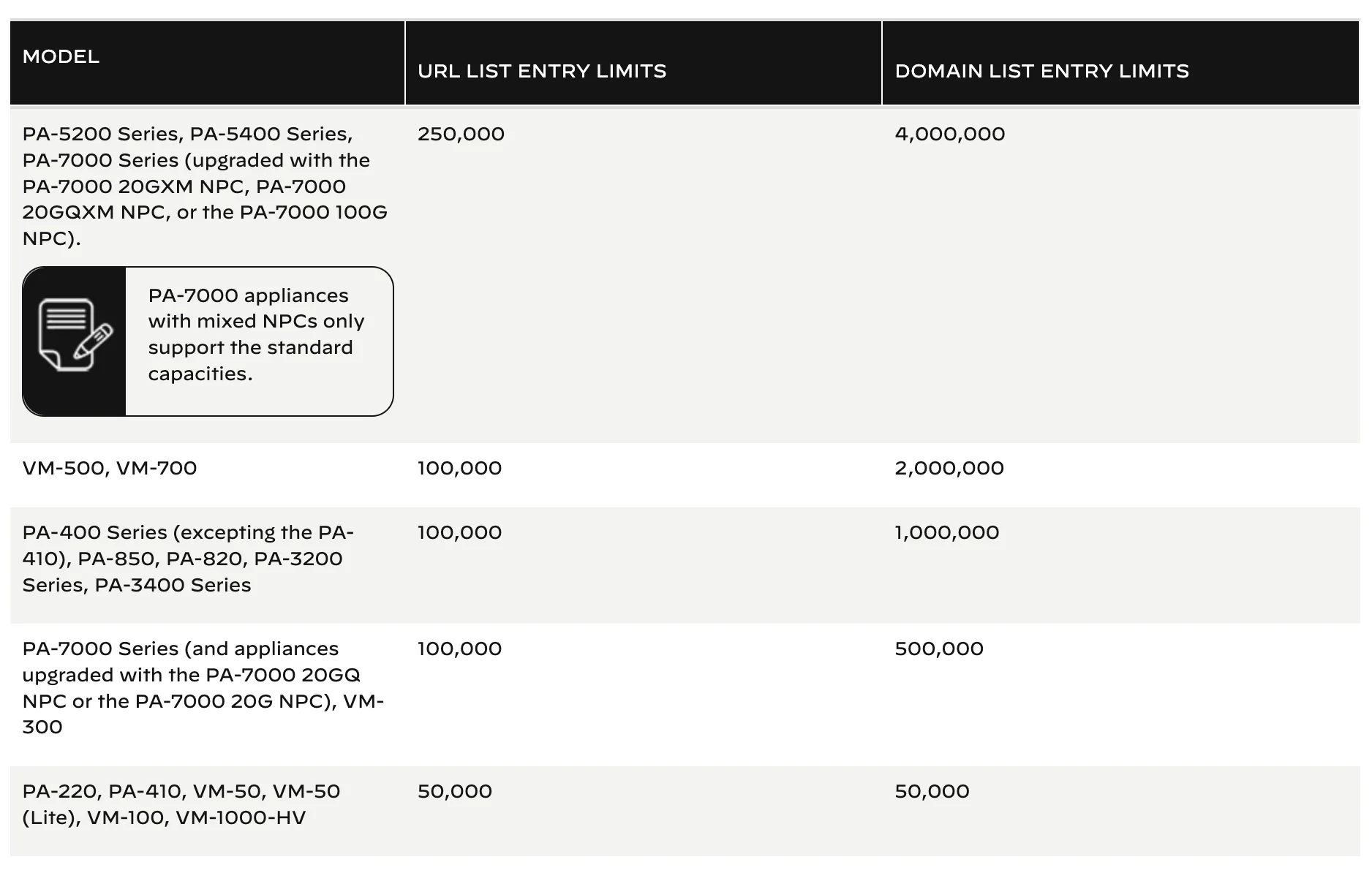Click the 4,000,000 domain limit value
This screenshot has height=873, width=1372.
coord(949,134)
